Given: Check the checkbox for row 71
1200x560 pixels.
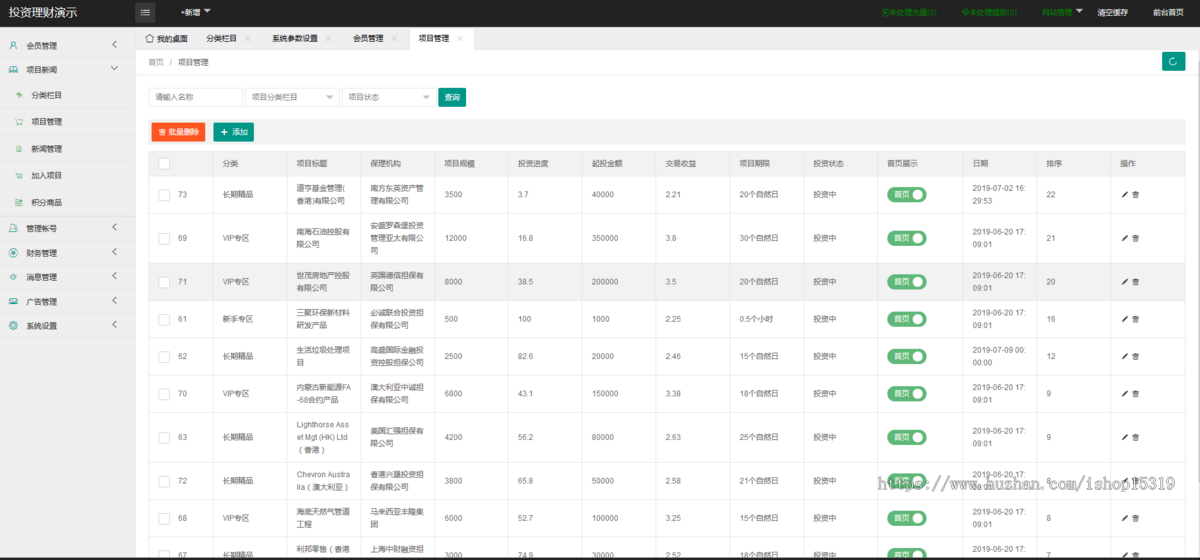Looking at the screenshot, I should tap(164, 282).
